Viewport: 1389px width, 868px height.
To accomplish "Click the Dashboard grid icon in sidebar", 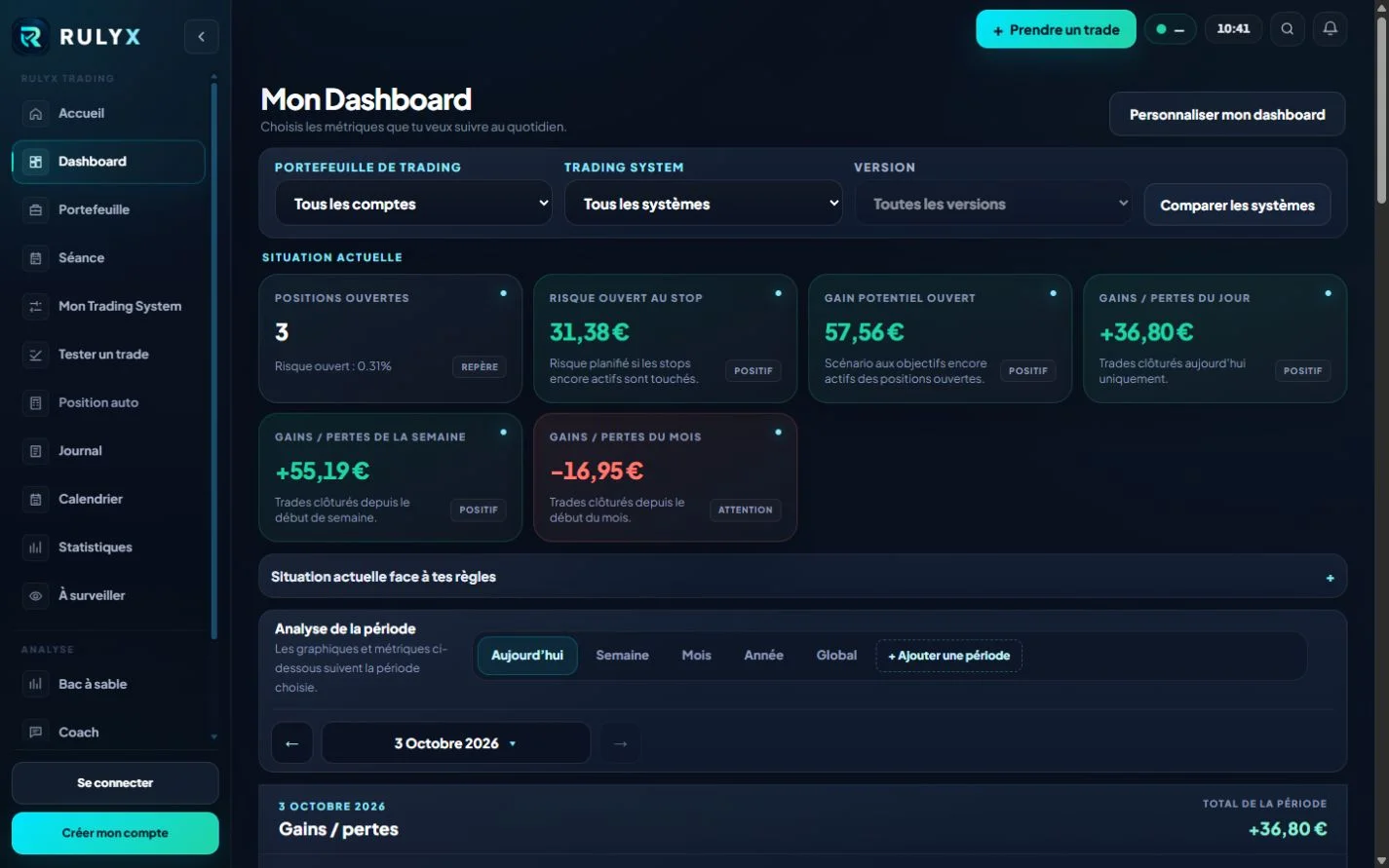I will click(x=36, y=162).
